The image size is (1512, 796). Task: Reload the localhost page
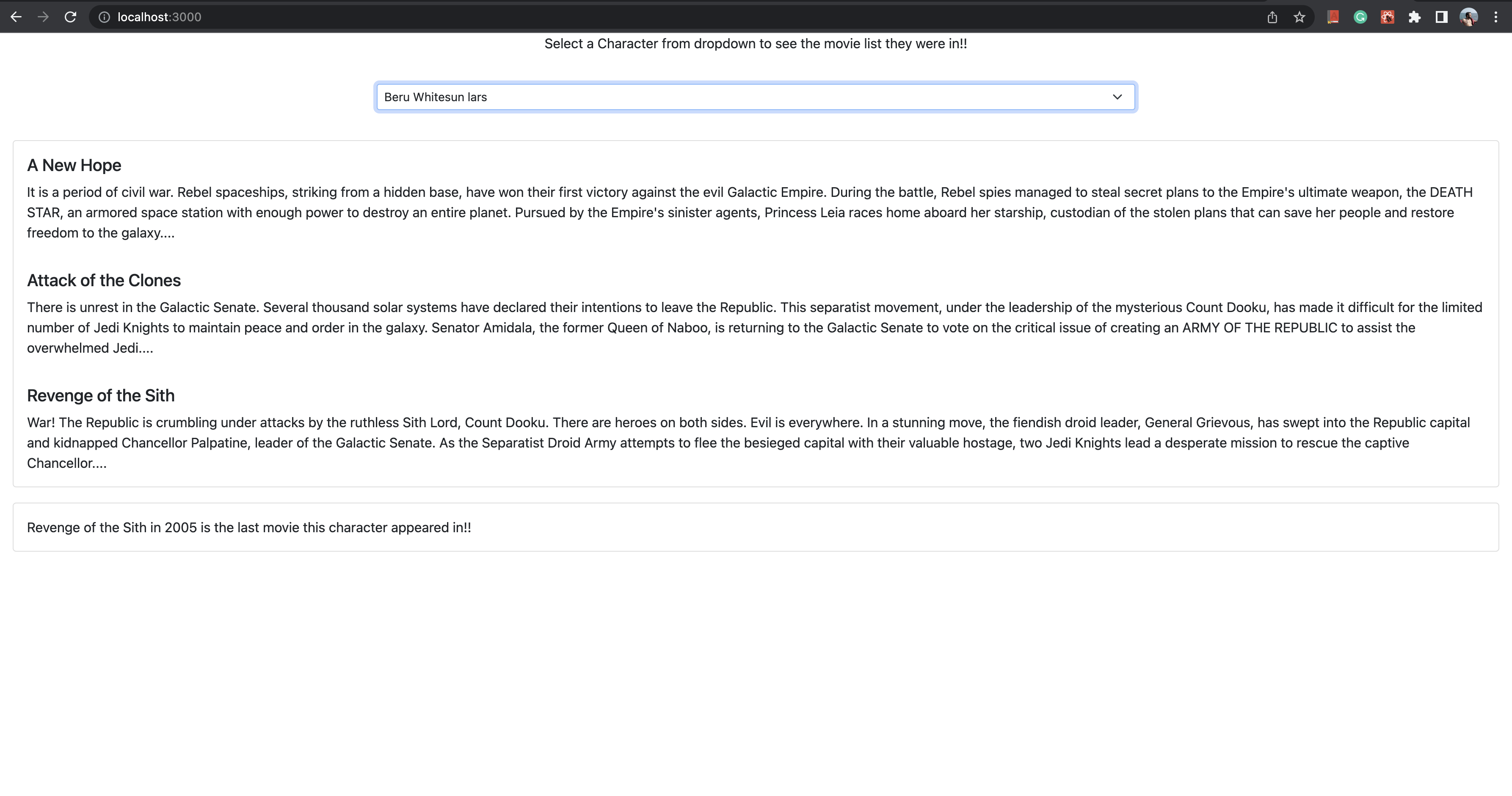pyautogui.click(x=70, y=17)
